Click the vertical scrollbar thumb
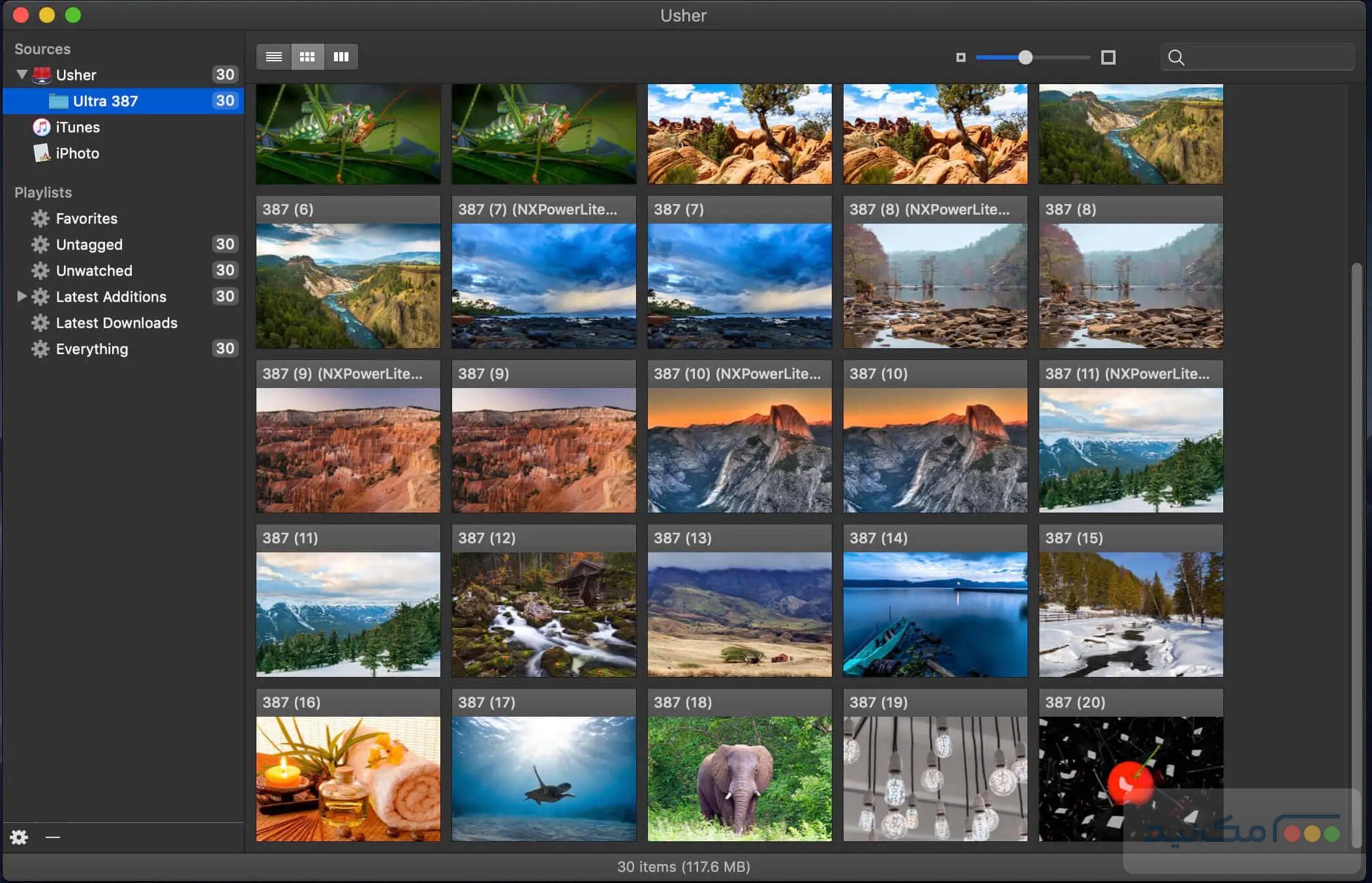This screenshot has width=1372, height=883. (x=1356, y=554)
